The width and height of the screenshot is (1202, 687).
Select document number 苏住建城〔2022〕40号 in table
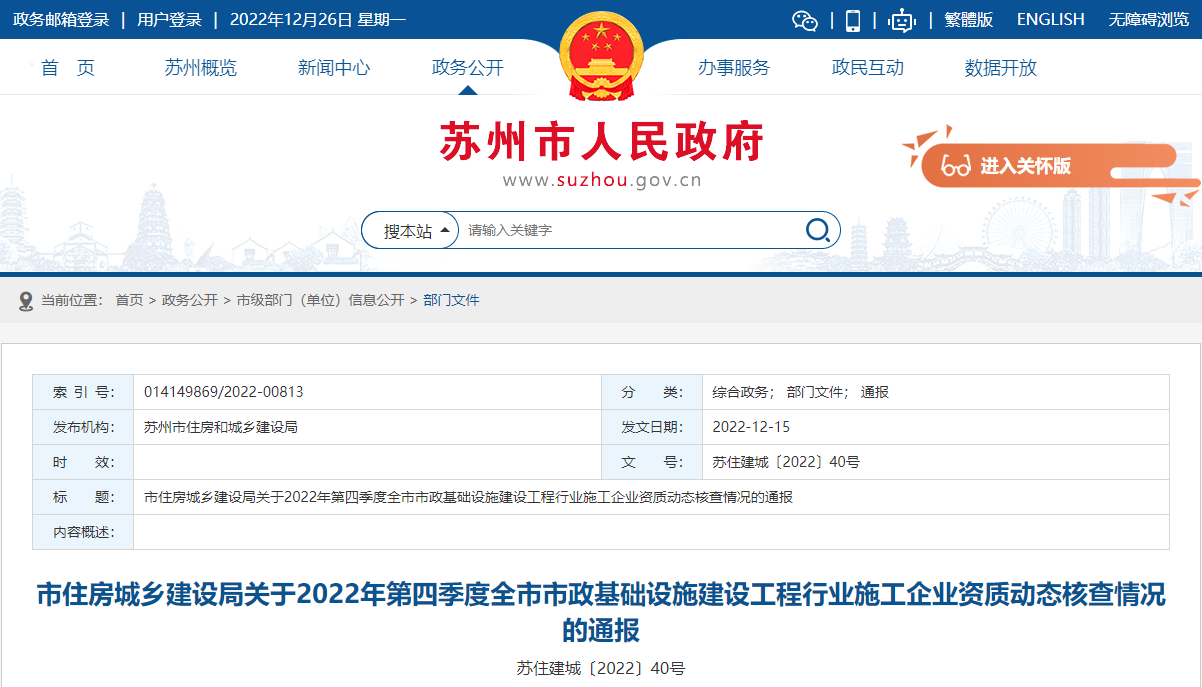786,462
